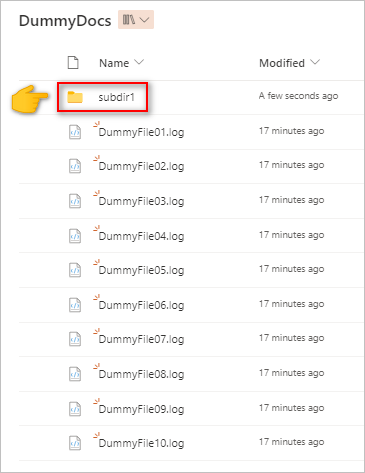The width and height of the screenshot is (365, 473).
Task: Open DummyFile02.log file
Action: [141, 166]
